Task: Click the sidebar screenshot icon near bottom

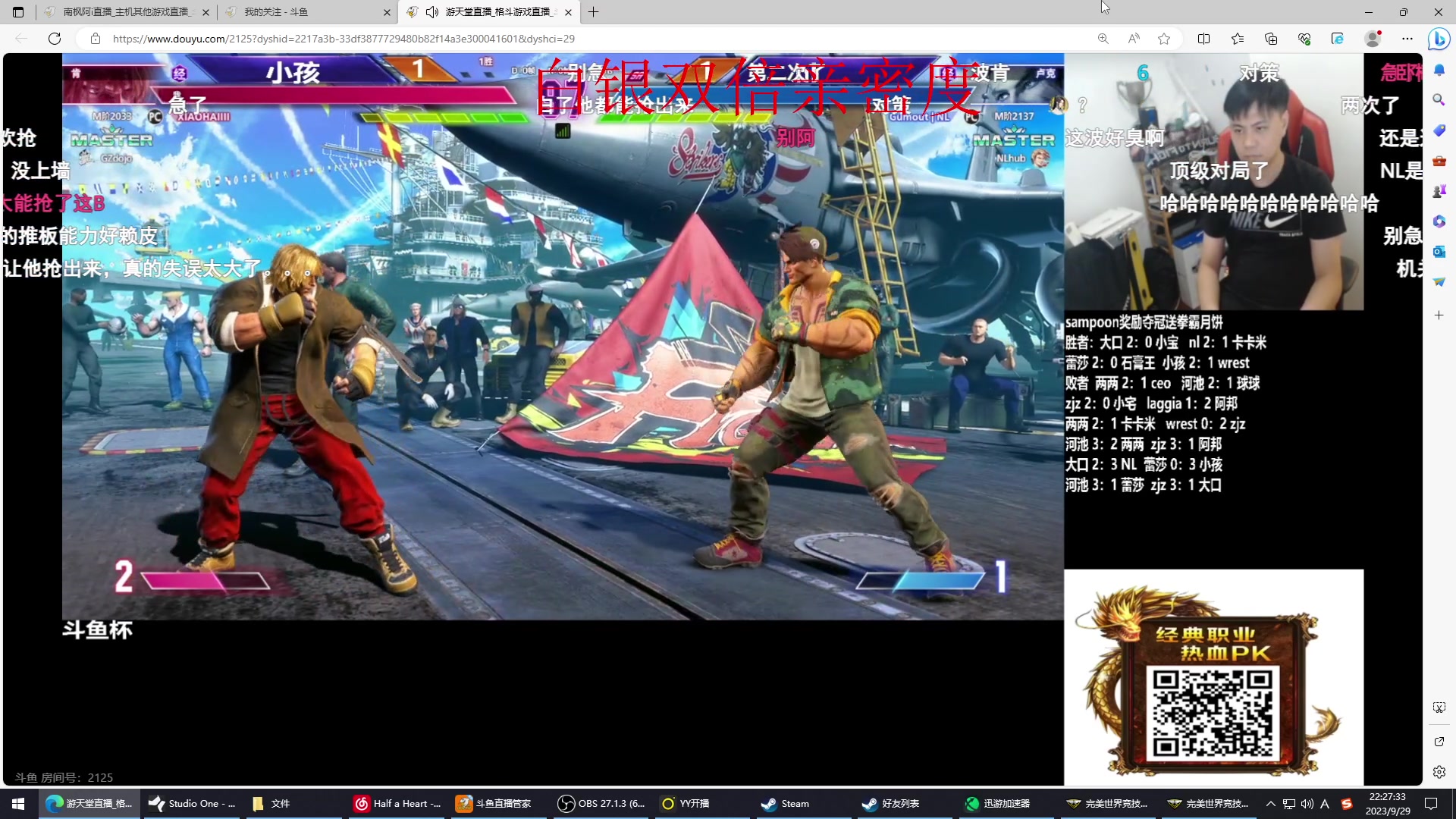Action: (1439, 708)
